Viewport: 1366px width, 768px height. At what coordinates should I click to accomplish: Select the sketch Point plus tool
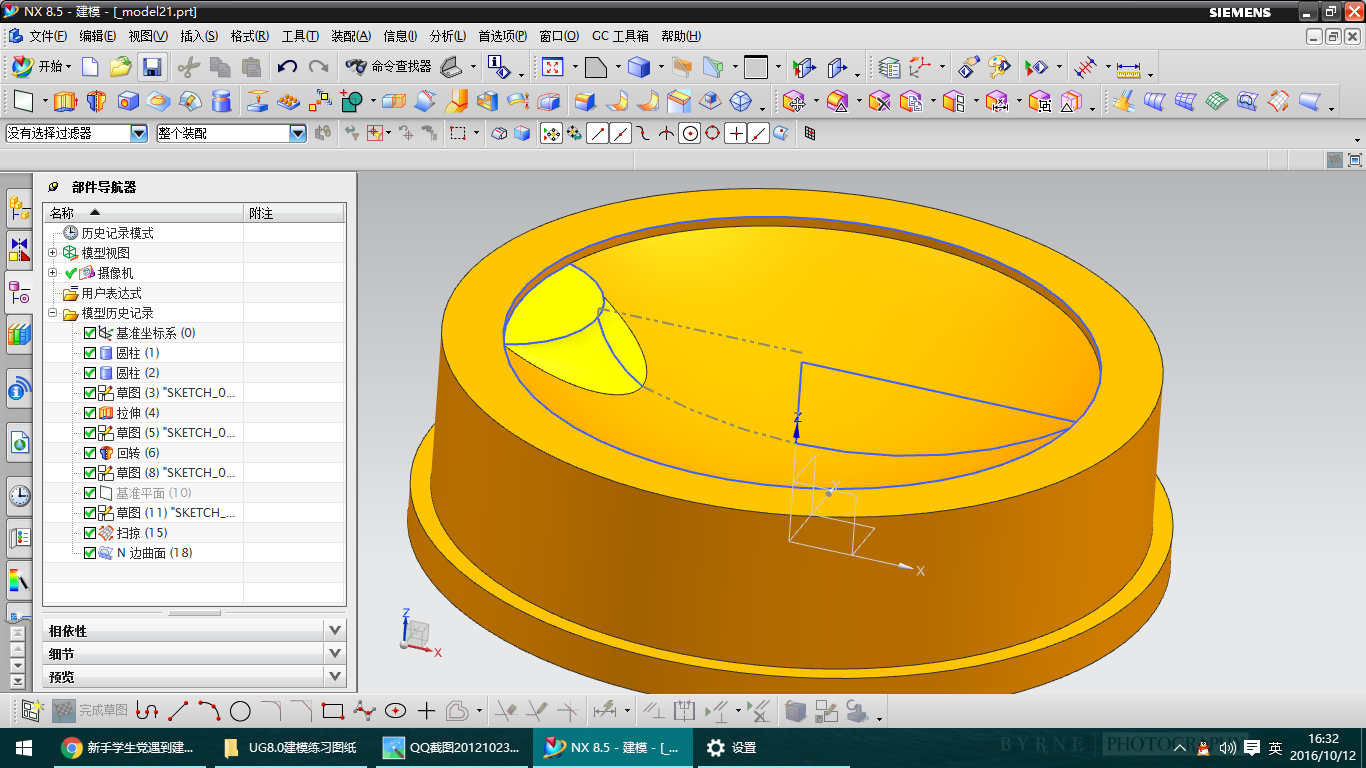(427, 711)
